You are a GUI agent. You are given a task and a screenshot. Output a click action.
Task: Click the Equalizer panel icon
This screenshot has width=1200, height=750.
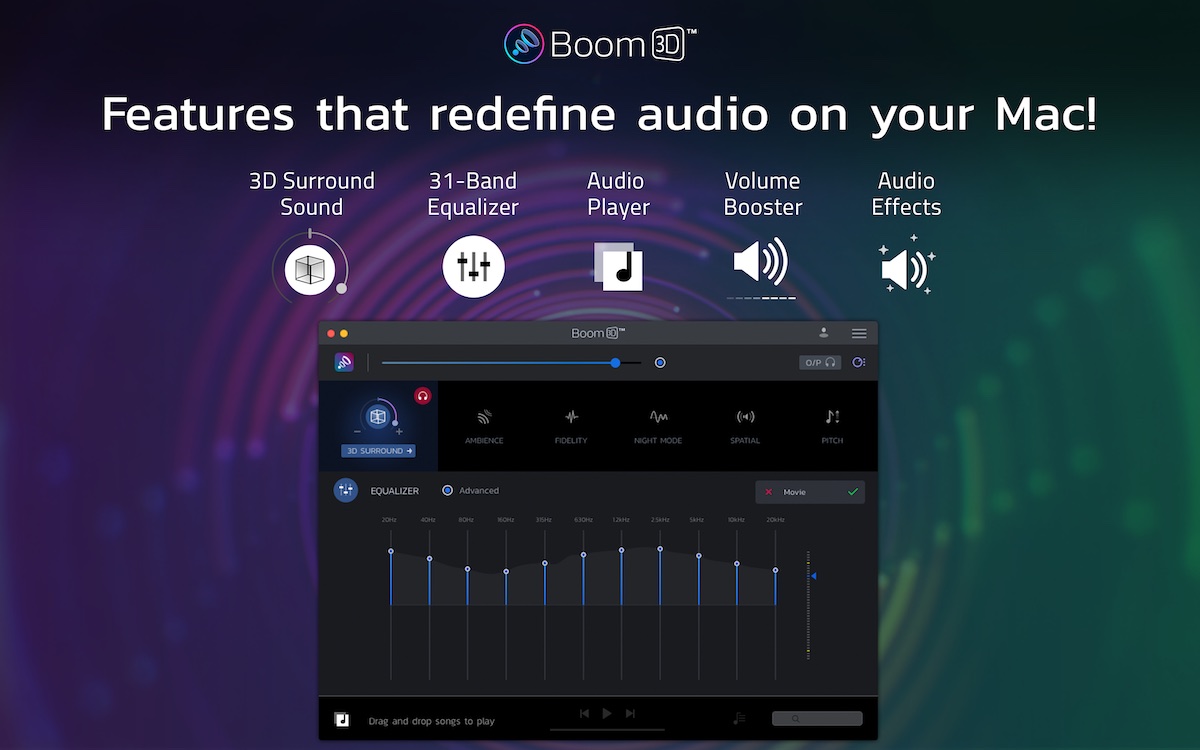[345, 490]
